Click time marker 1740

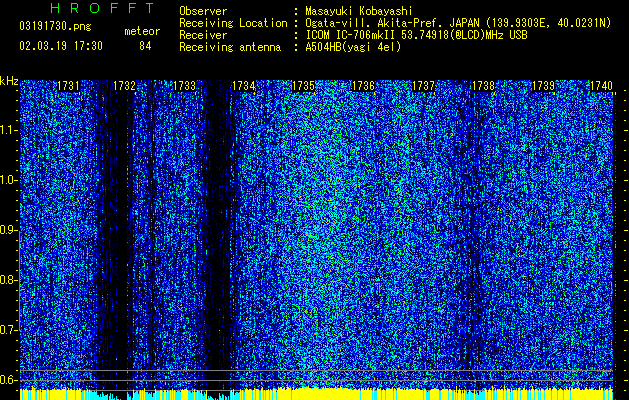pos(601,86)
